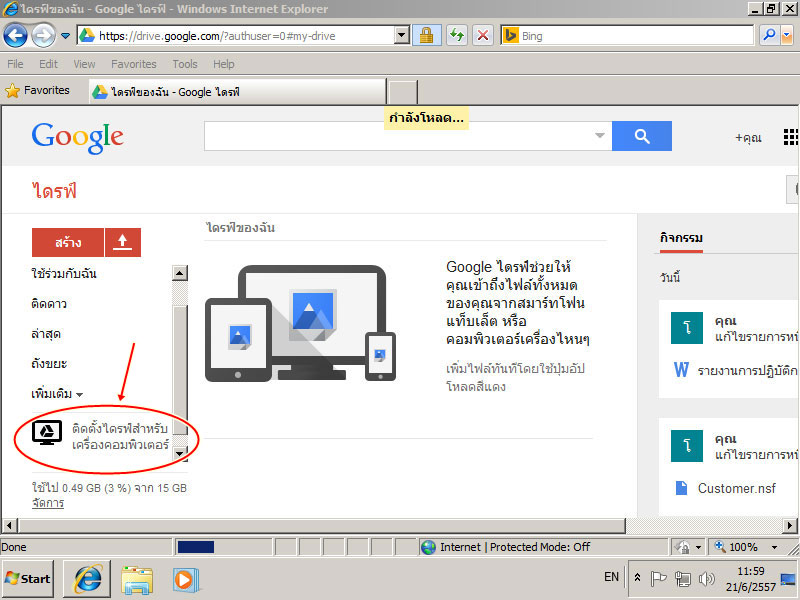Viewport: 800px width, 600px height.
Task: Click the horizontal scrollbar left arrow
Action: [9, 525]
